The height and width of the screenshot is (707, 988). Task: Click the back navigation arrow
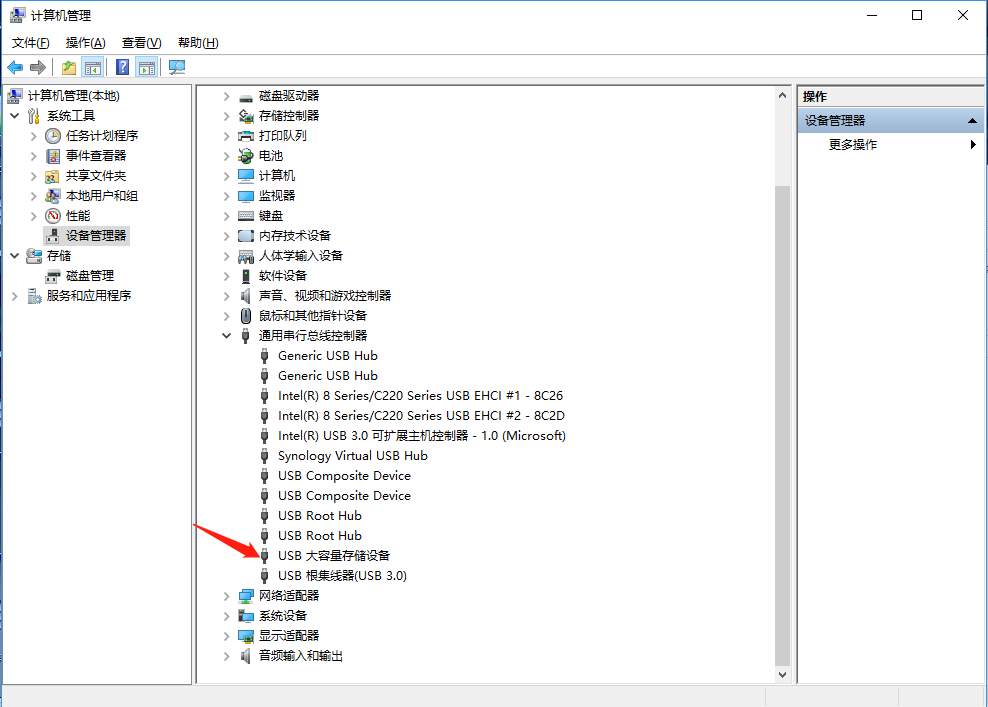point(14,67)
